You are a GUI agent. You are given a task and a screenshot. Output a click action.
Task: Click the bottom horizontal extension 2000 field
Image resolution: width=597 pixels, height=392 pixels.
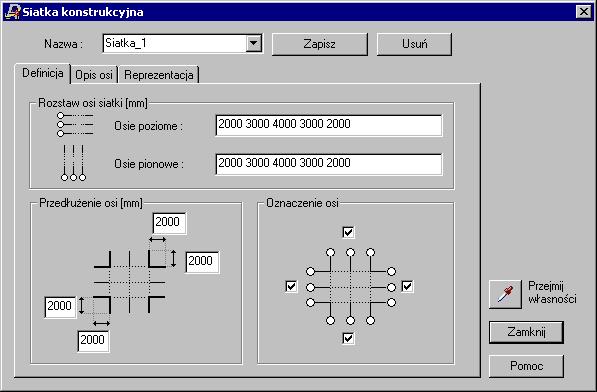click(93, 341)
